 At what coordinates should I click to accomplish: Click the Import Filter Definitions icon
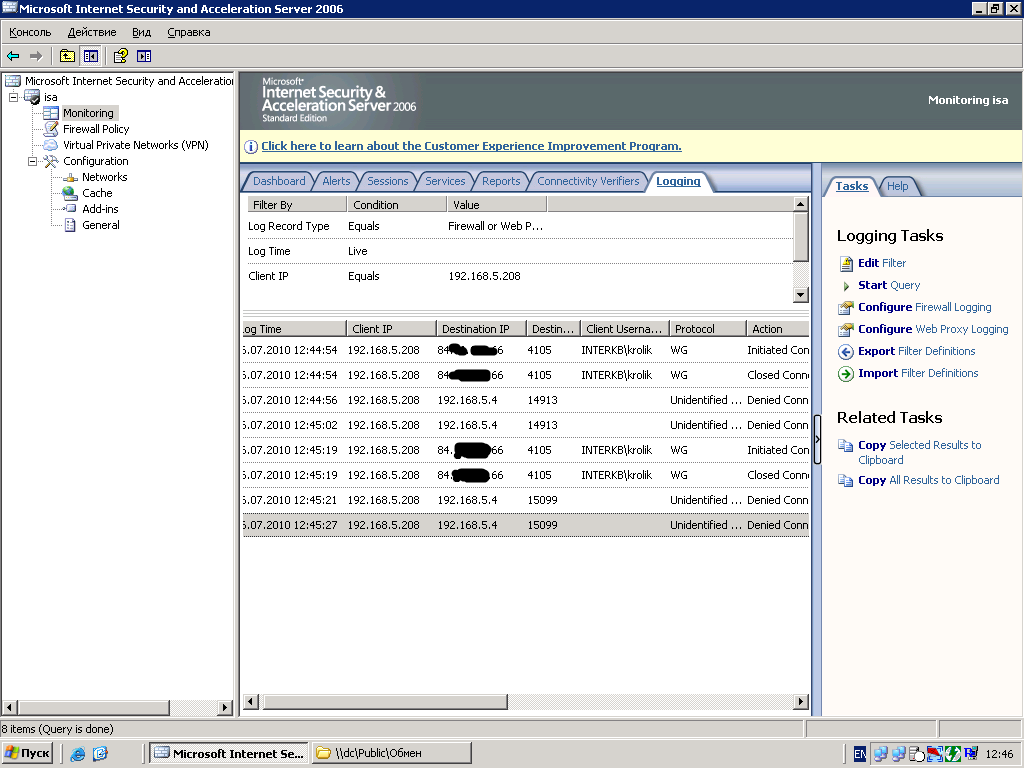[846, 374]
